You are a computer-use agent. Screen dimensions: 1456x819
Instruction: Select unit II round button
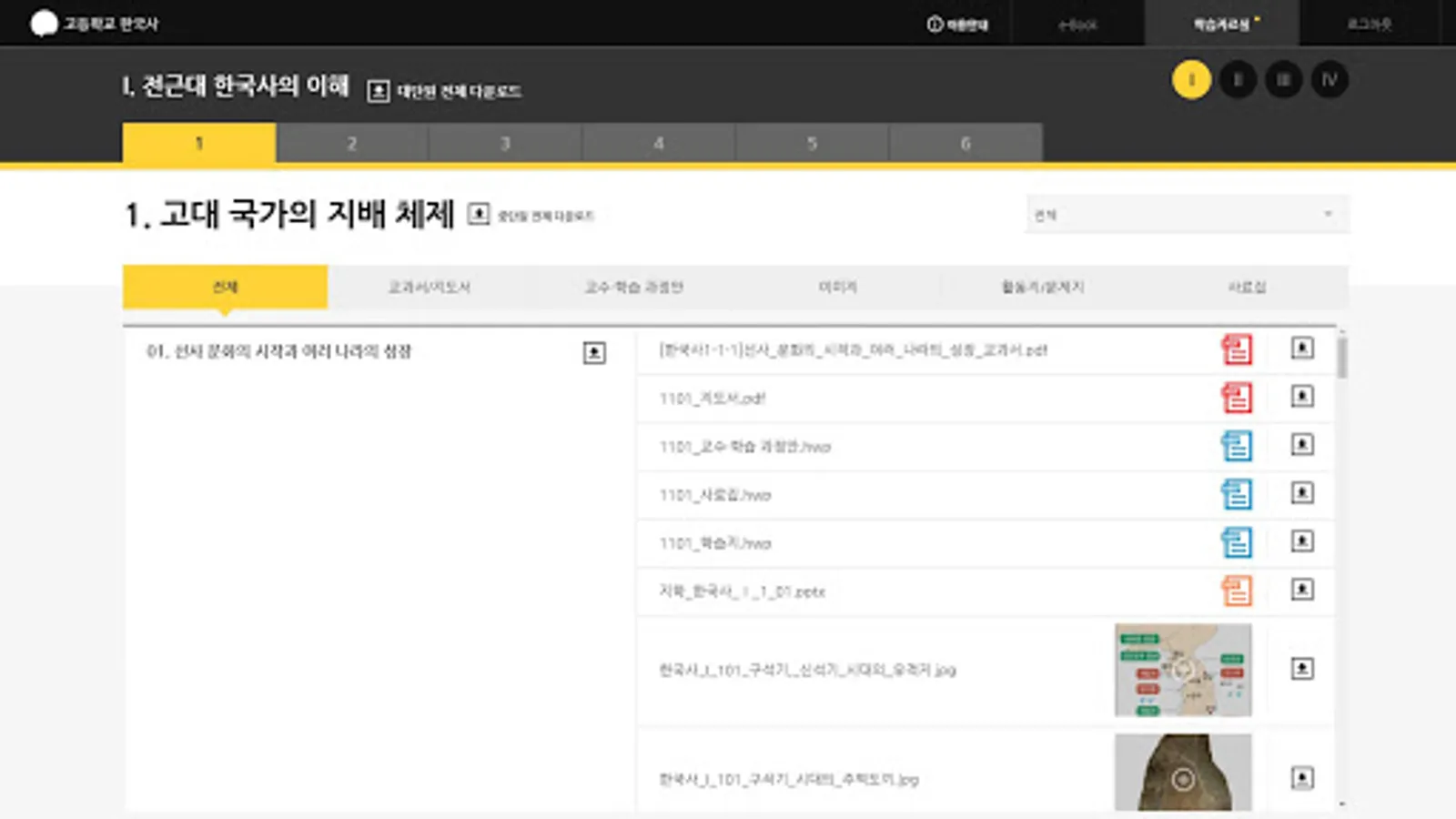(x=1238, y=80)
